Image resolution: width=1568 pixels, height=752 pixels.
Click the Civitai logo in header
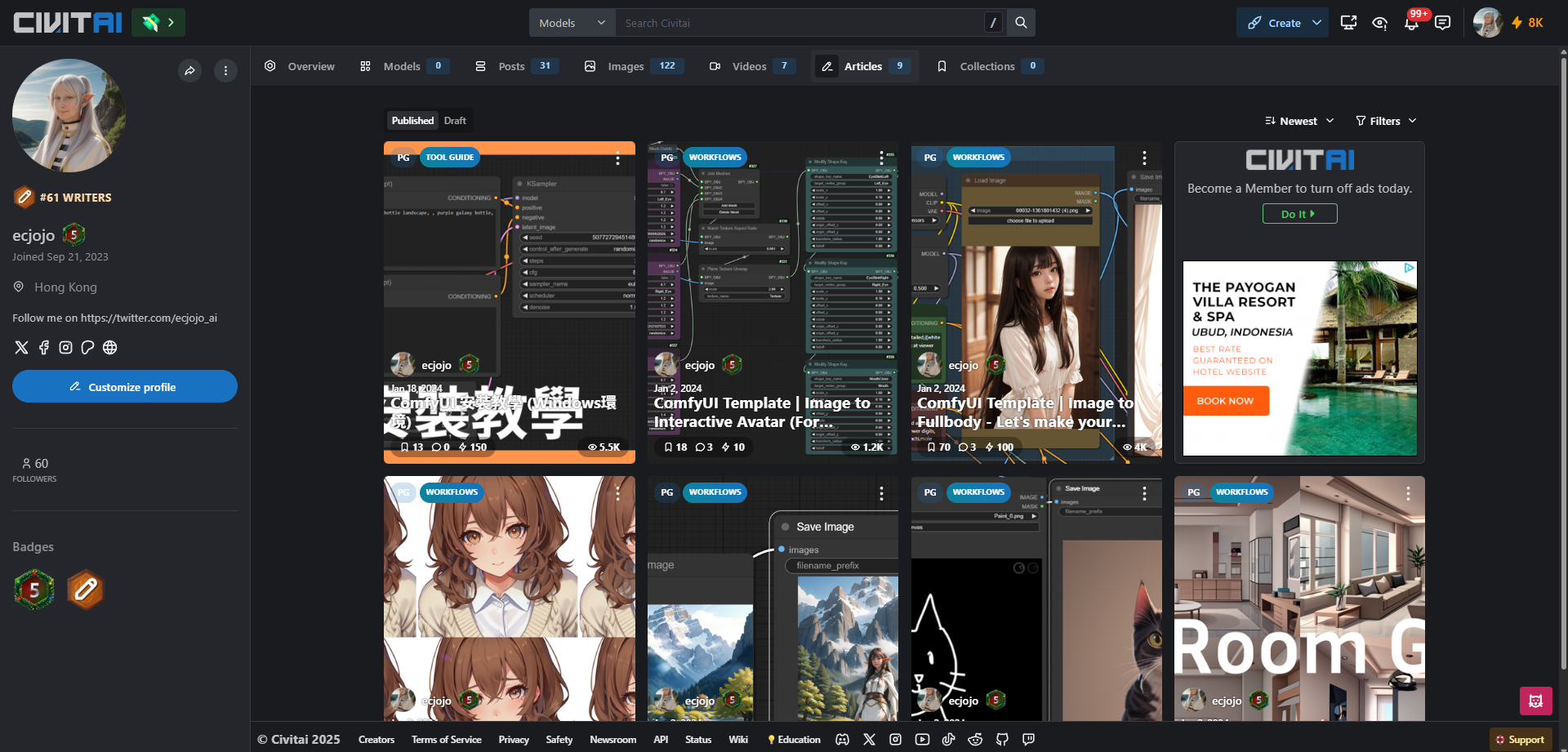point(68,23)
